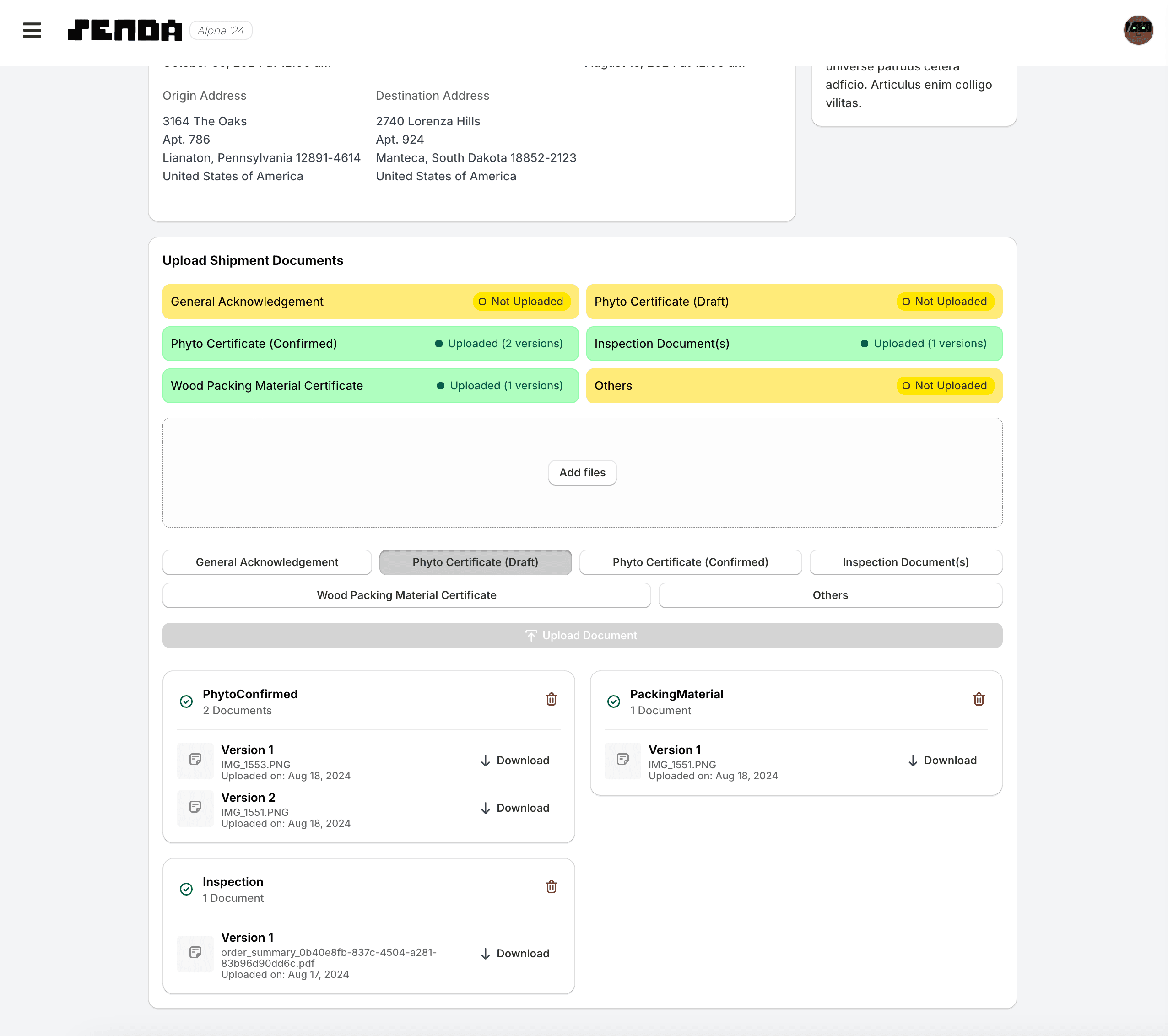This screenshot has height=1036, width=1168.
Task: Click 'Manteca, South Dakota 18852-2123' text
Action: point(476,158)
